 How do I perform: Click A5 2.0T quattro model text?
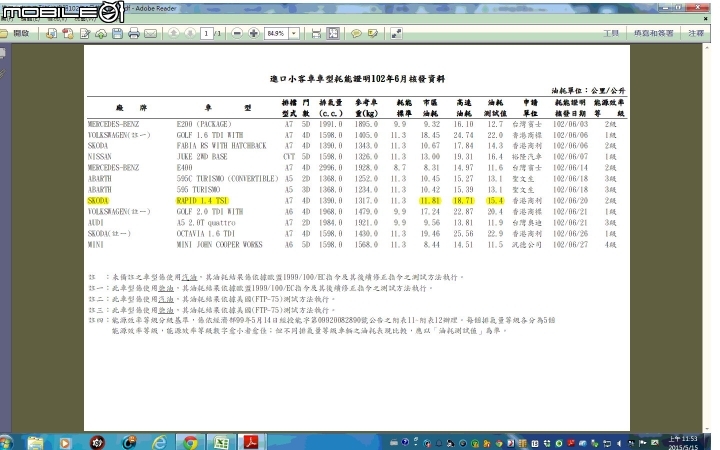[206, 223]
